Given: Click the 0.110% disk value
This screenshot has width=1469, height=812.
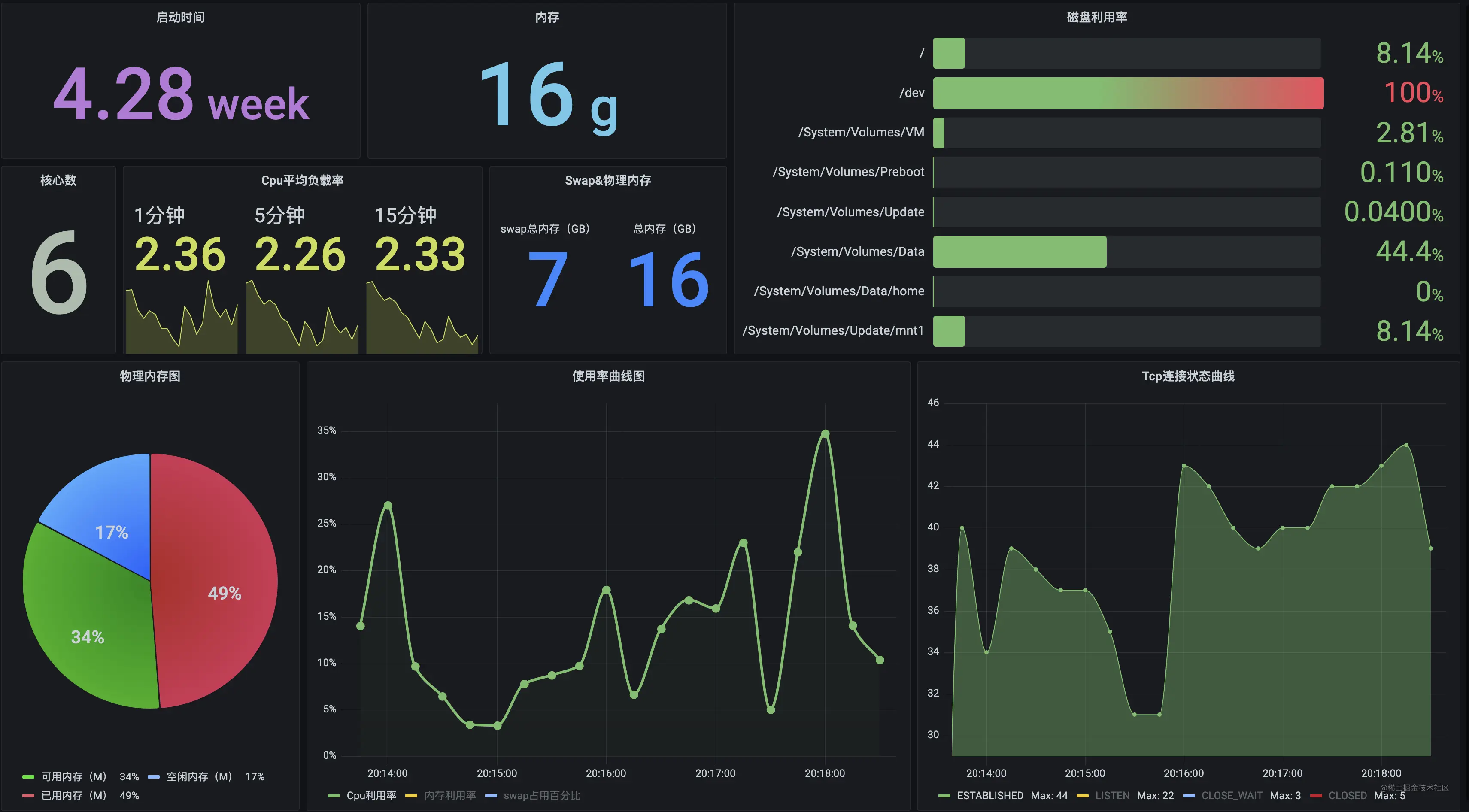Looking at the screenshot, I should click(x=1401, y=172).
